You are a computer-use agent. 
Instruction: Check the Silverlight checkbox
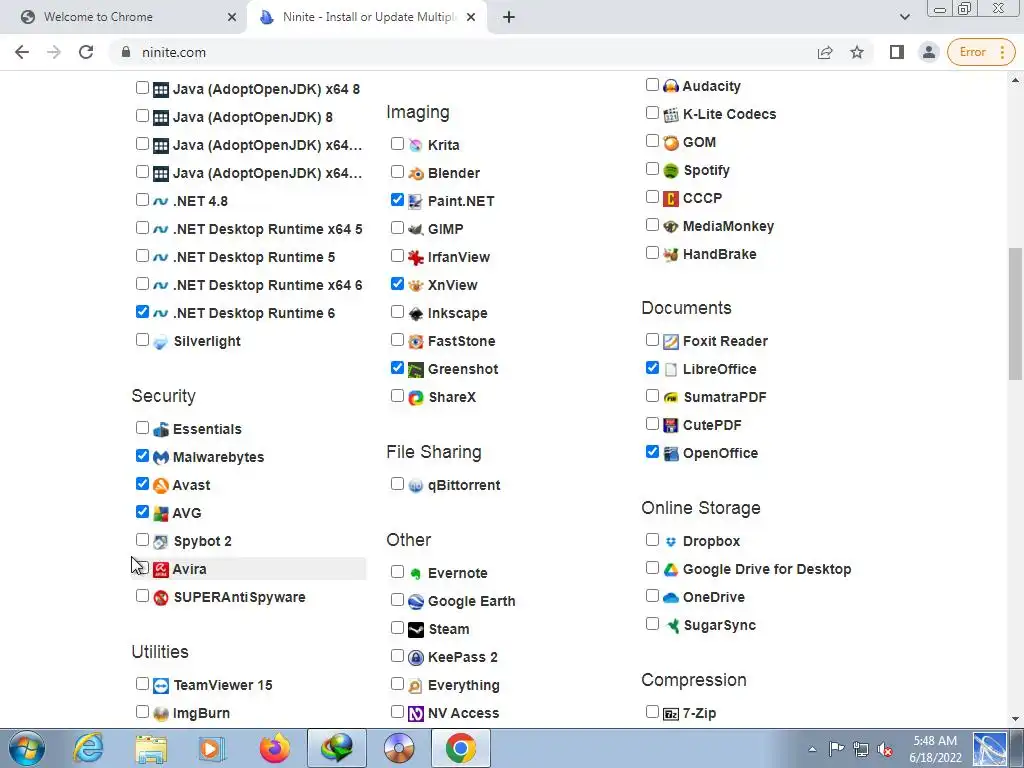[x=142, y=340]
